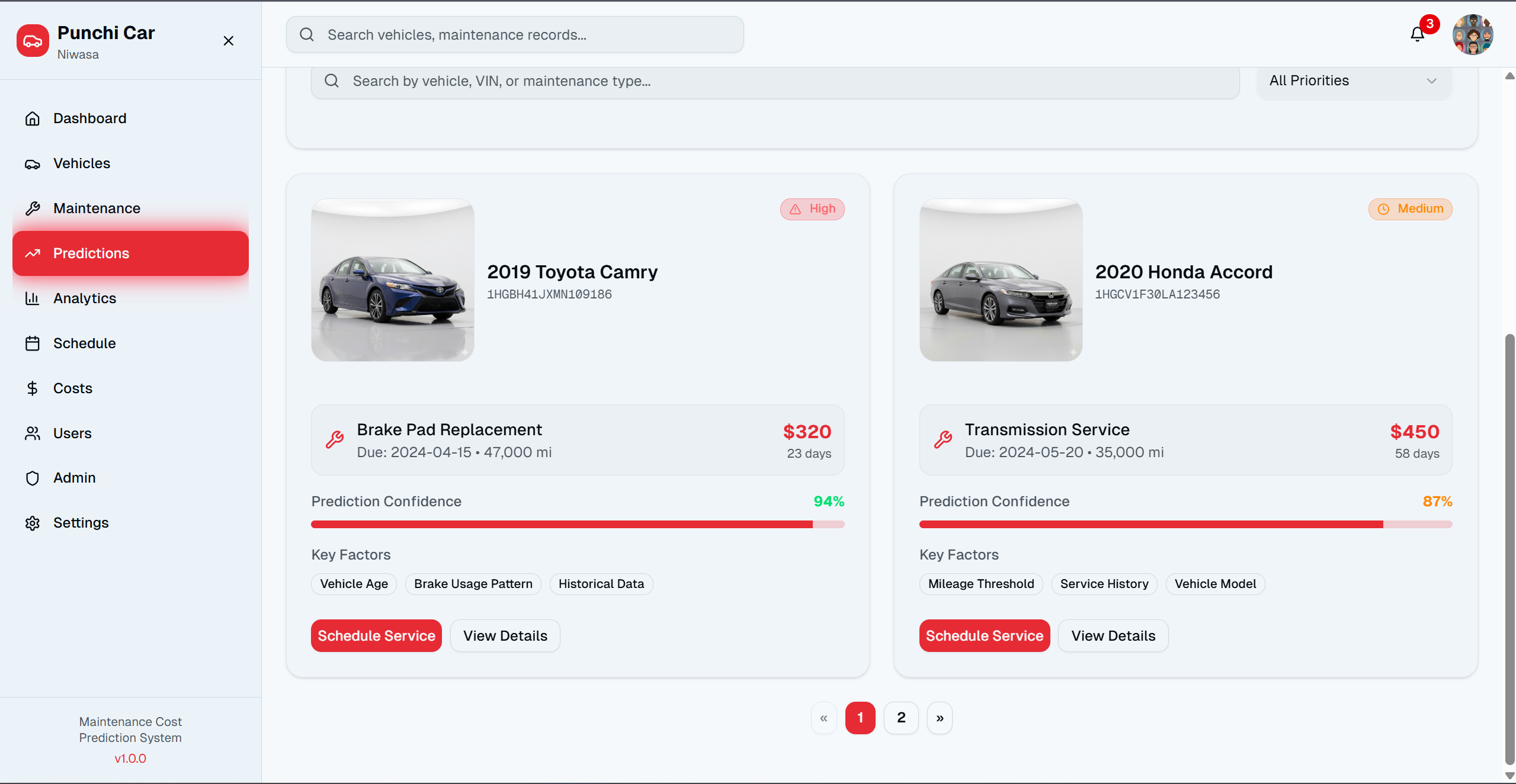
Task: Click the Mileage Threshold key factor tag
Action: 981,584
